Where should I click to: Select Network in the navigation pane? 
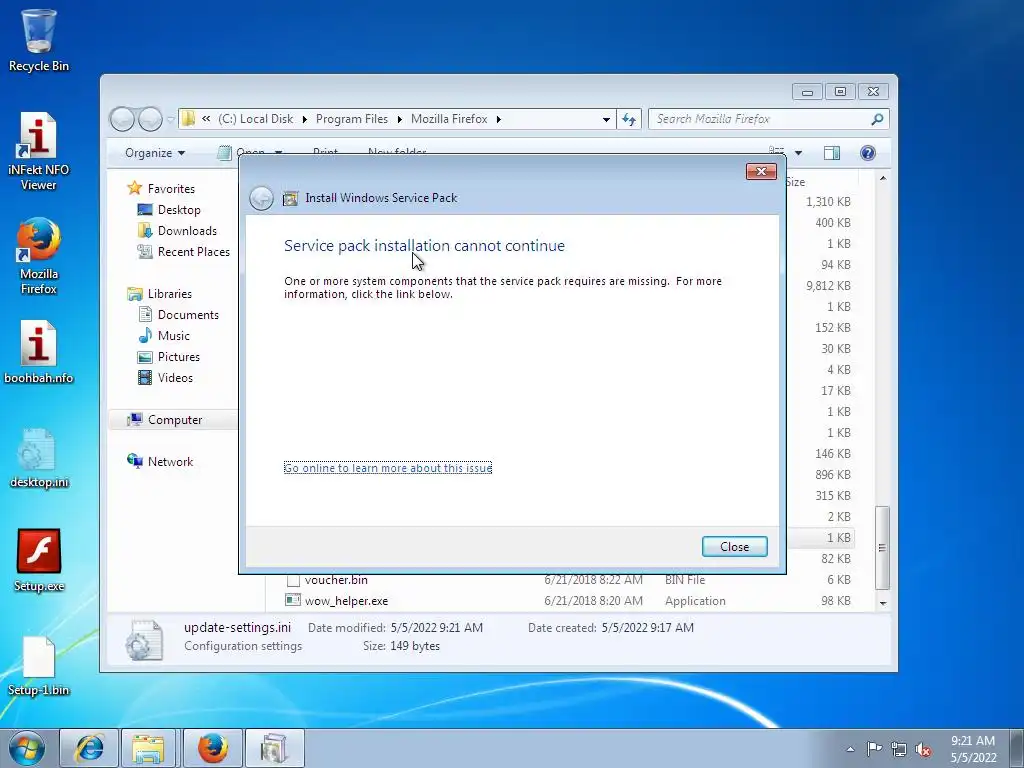pyautogui.click(x=170, y=462)
